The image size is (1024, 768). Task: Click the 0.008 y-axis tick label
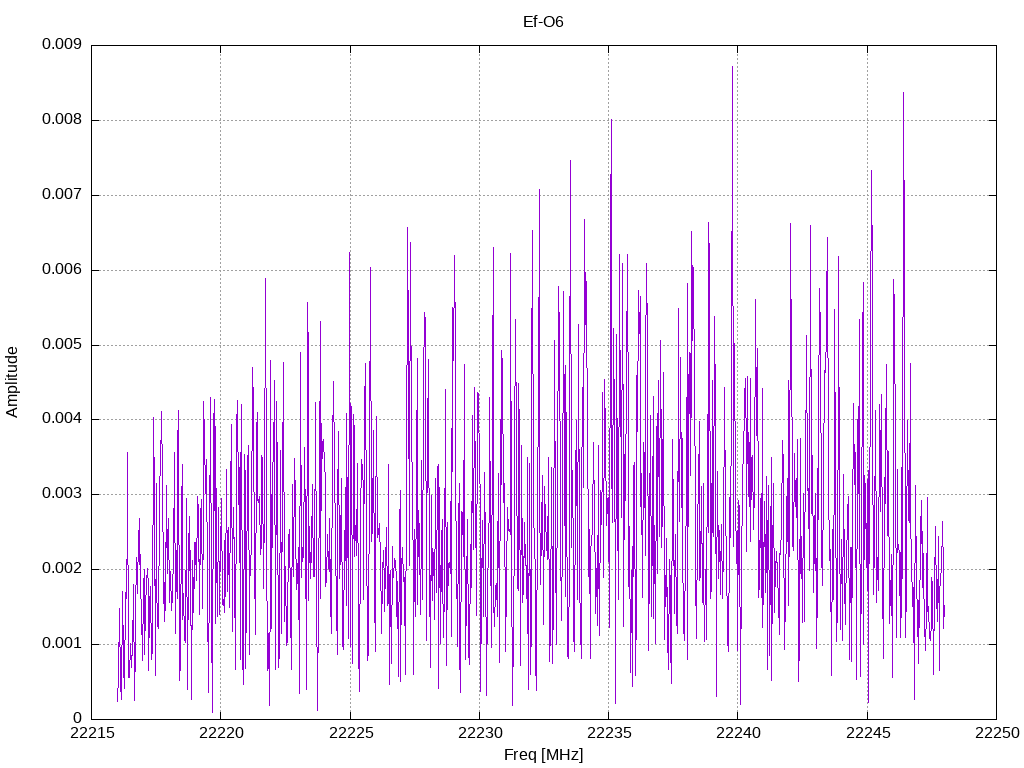click(x=62, y=120)
